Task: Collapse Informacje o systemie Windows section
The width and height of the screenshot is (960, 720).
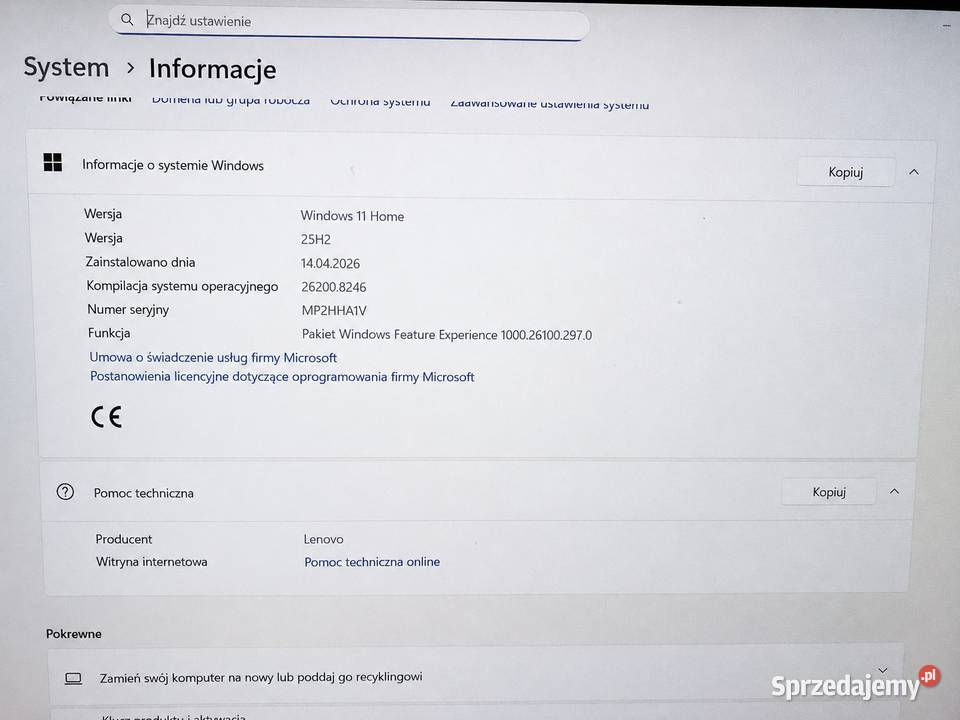Action: coord(913,173)
